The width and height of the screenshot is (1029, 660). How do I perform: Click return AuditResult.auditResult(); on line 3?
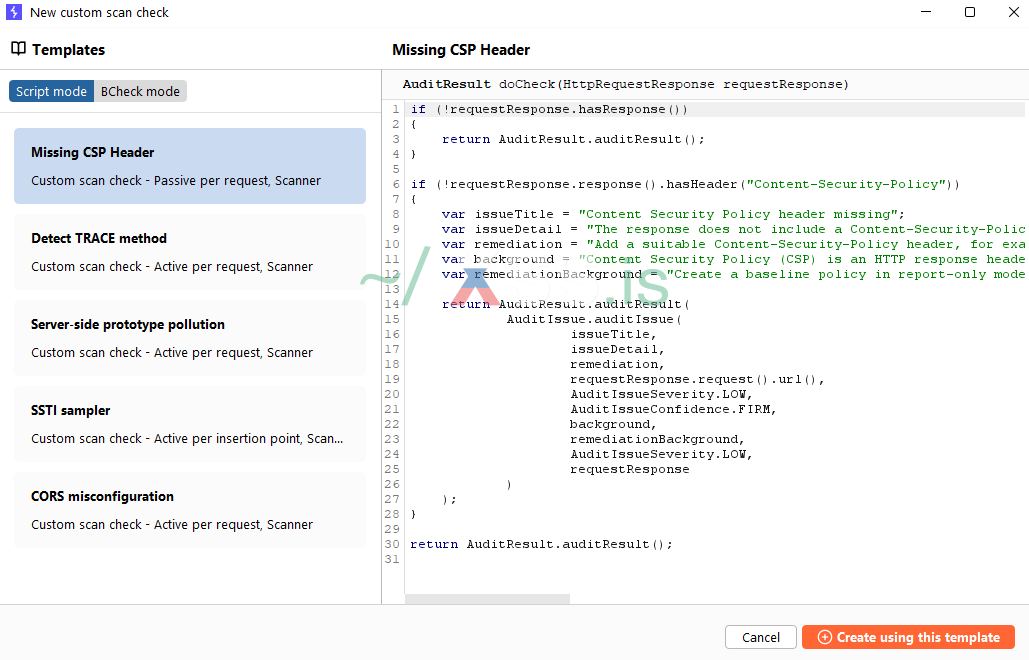(573, 140)
